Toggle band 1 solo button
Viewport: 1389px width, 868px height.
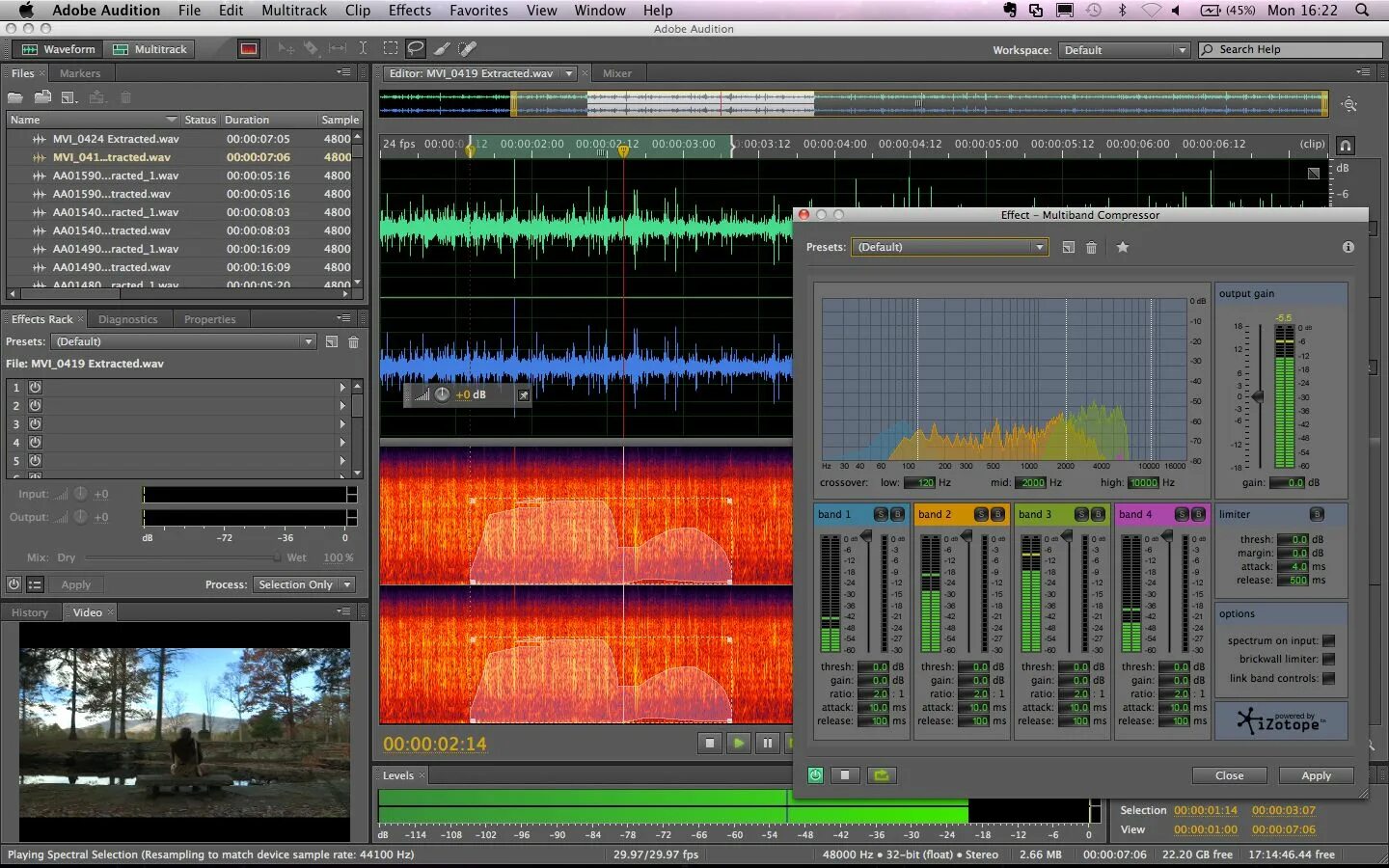pyautogui.click(x=881, y=514)
